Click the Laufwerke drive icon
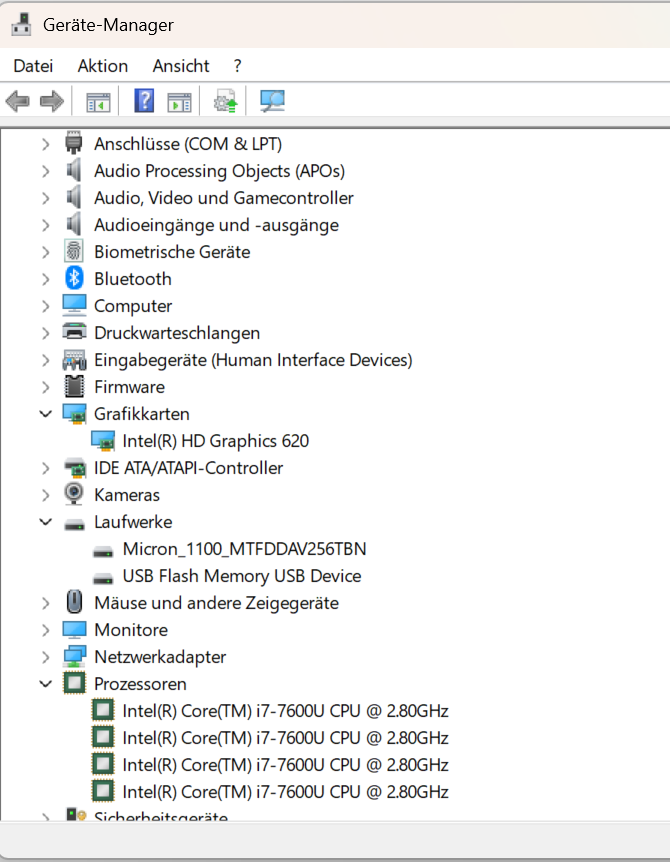Viewport: 670px width, 862px height. click(74, 525)
